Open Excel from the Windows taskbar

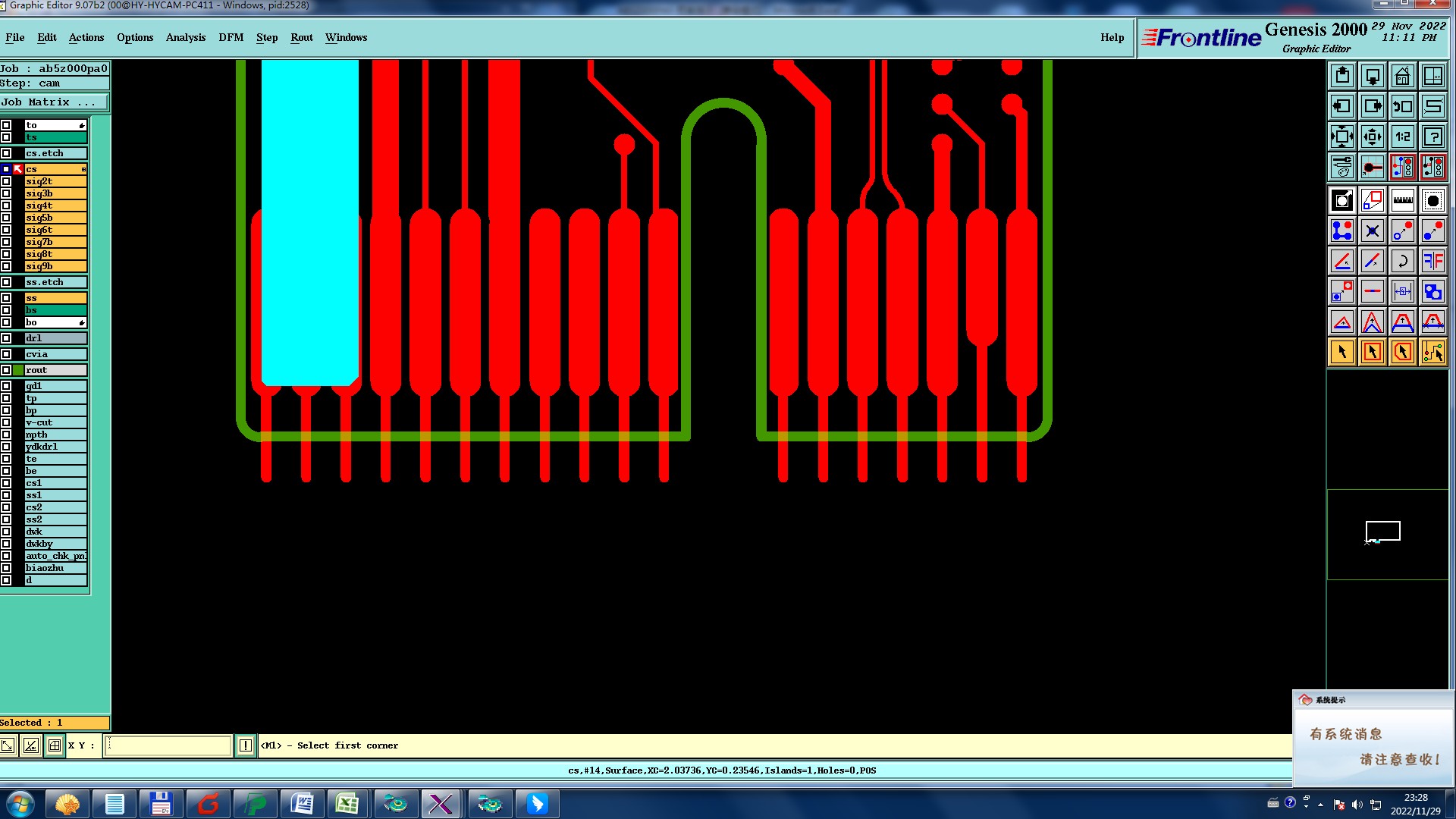click(x=347, y=804)
